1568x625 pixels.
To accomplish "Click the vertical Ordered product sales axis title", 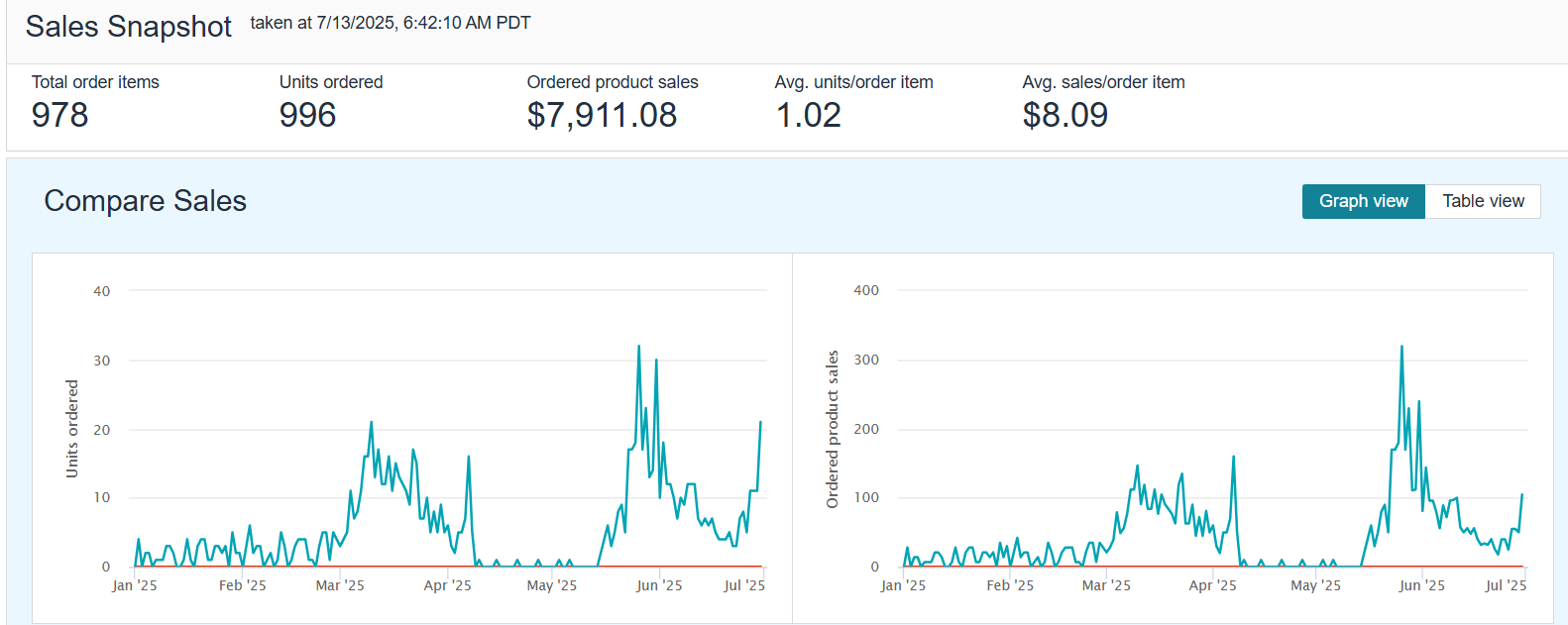I will tap(833, 429).
